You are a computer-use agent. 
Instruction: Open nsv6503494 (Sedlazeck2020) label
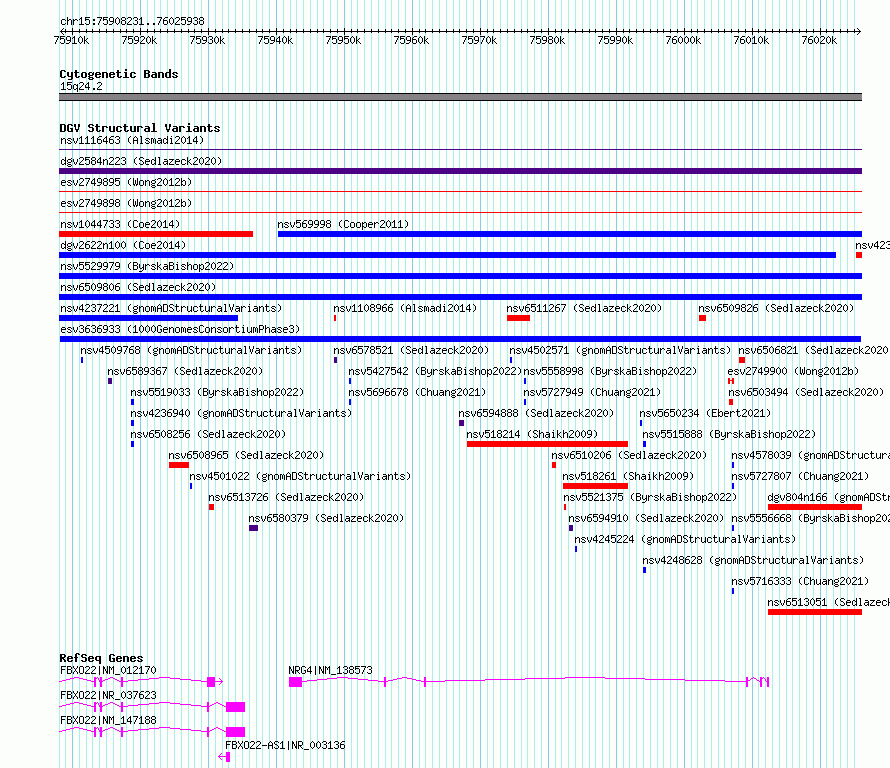pyautogui.click(x=807, y=392)
